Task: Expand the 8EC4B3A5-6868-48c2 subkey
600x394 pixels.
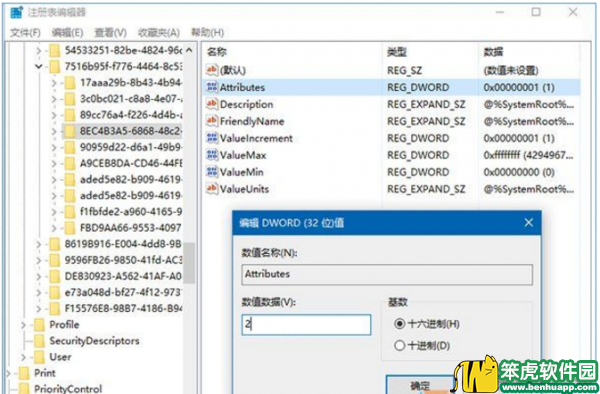Action: pos(54,131)
